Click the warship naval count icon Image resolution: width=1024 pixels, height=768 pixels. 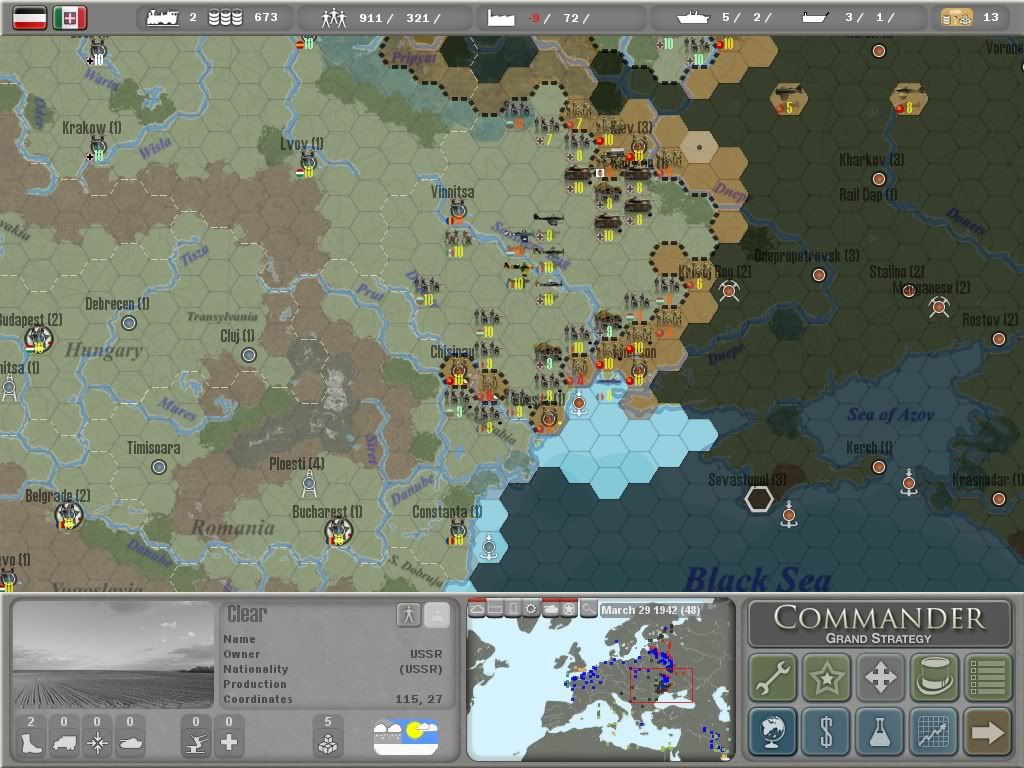[693, 18]
